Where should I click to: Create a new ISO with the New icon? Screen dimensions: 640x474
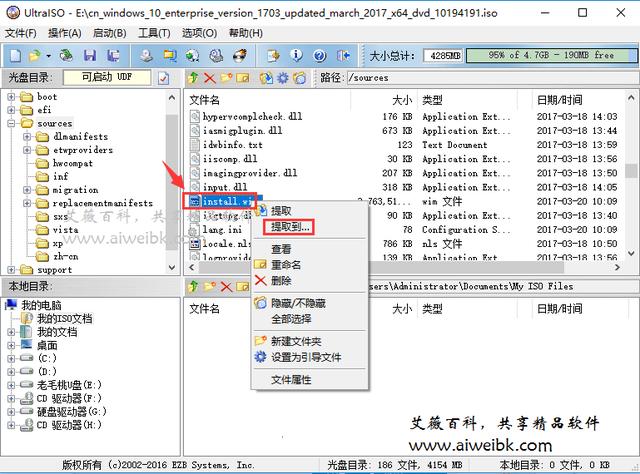(15, 56)
